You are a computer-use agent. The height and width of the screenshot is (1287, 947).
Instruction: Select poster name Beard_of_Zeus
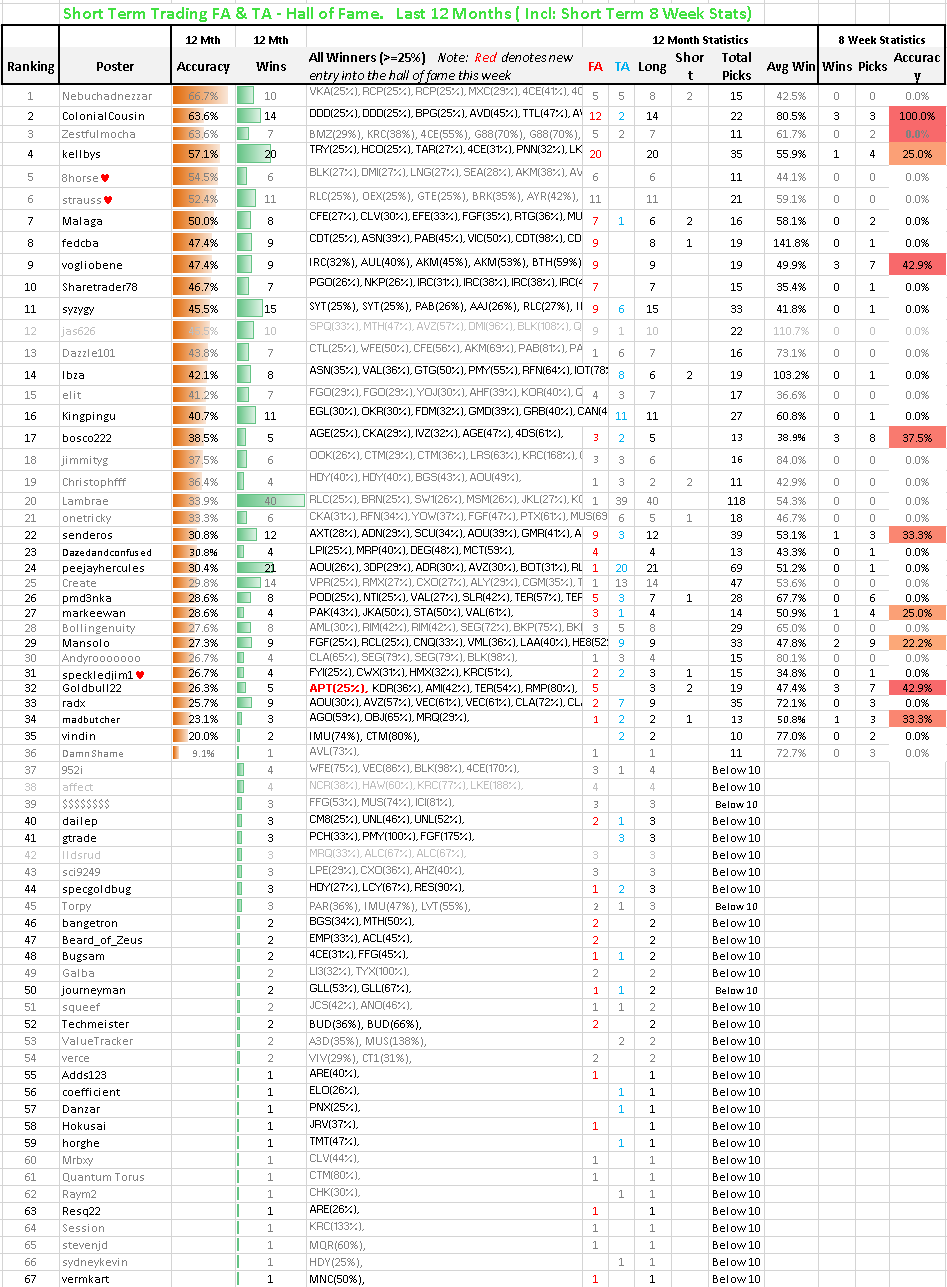[x=102, y=940]
